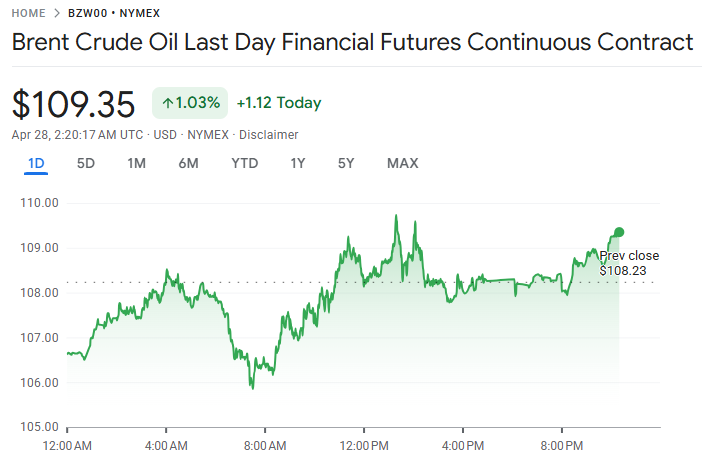Click the green current-price dot on the chart
Screen dimensions: 702x457
619,232
